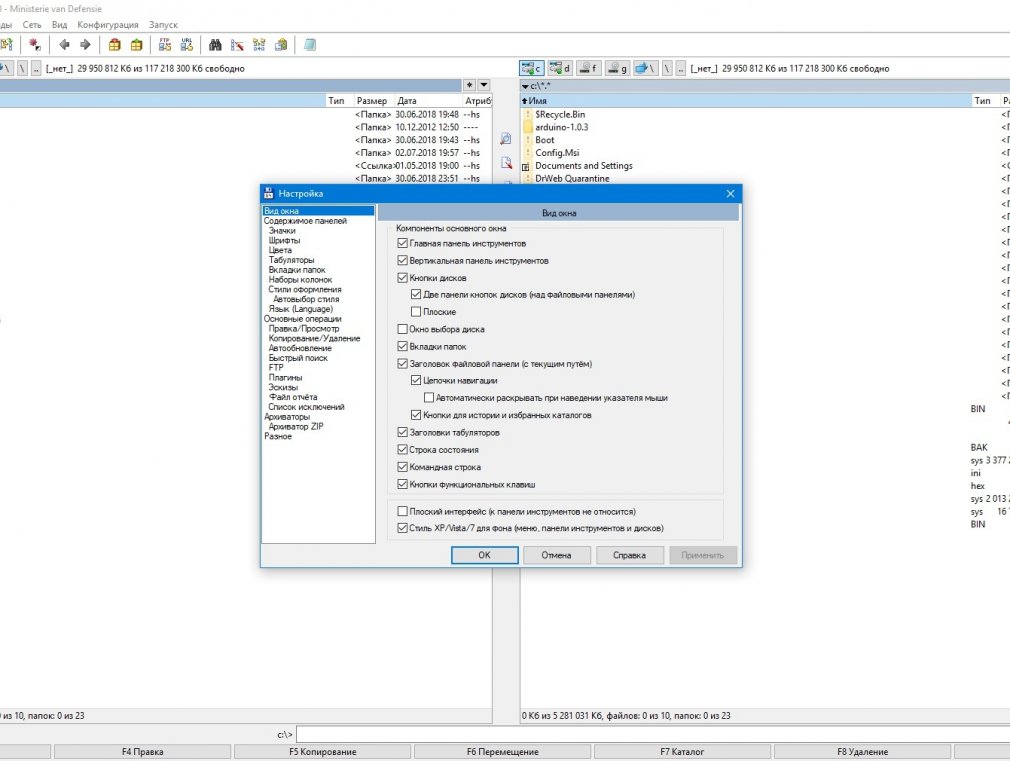Click the 'F7 Каталог' function key button
The height and width of the screenshot is (761, 1010).
682,751
